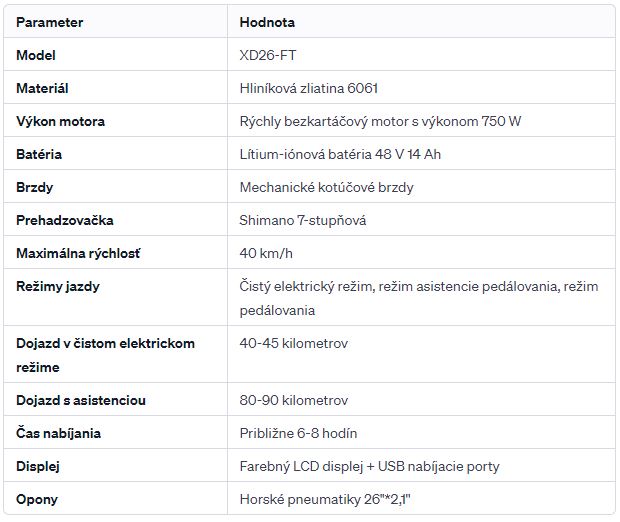
Task: Click the Farebný LCD displej value
Action: [x=370, y=466]
